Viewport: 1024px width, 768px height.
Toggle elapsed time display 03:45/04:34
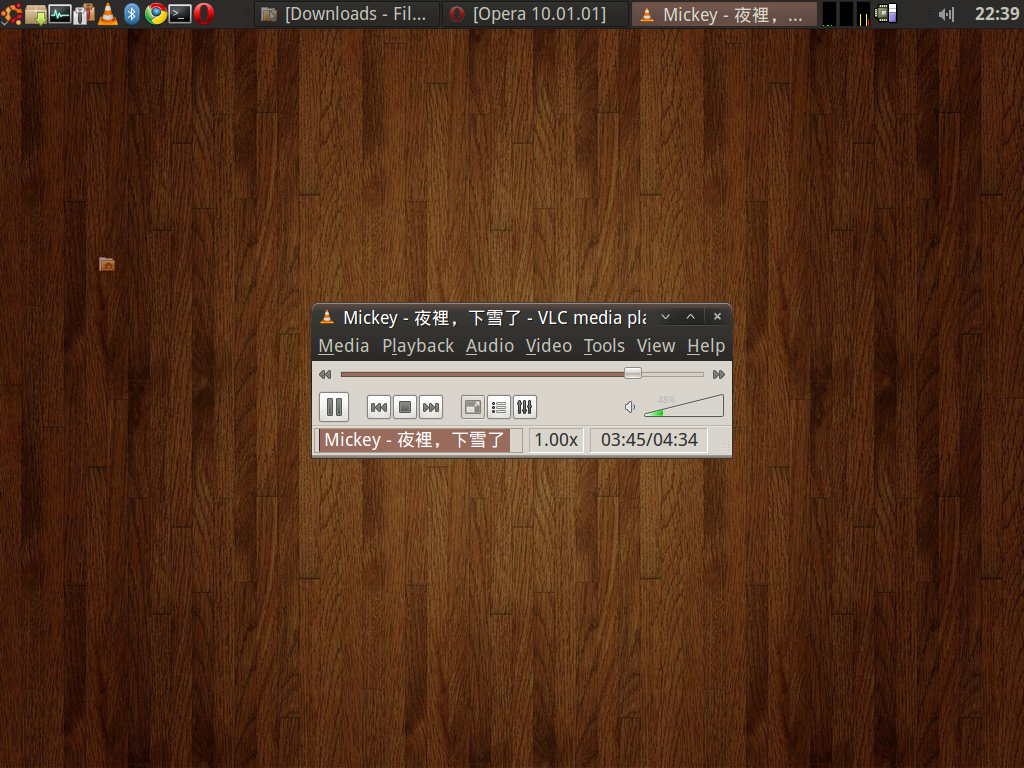[x=649, y=440]
